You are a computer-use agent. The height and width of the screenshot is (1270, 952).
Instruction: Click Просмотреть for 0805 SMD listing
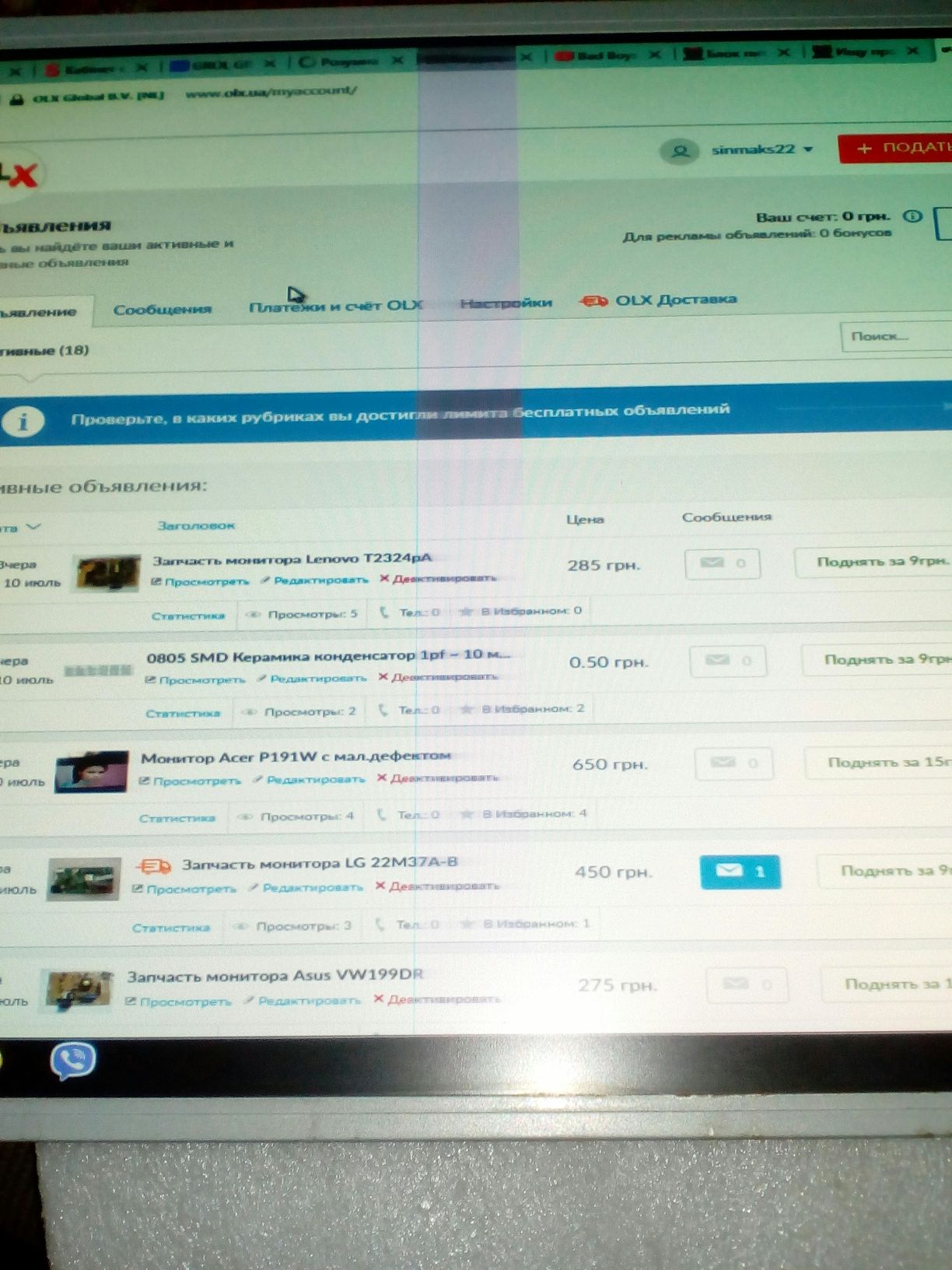point(195,679)
